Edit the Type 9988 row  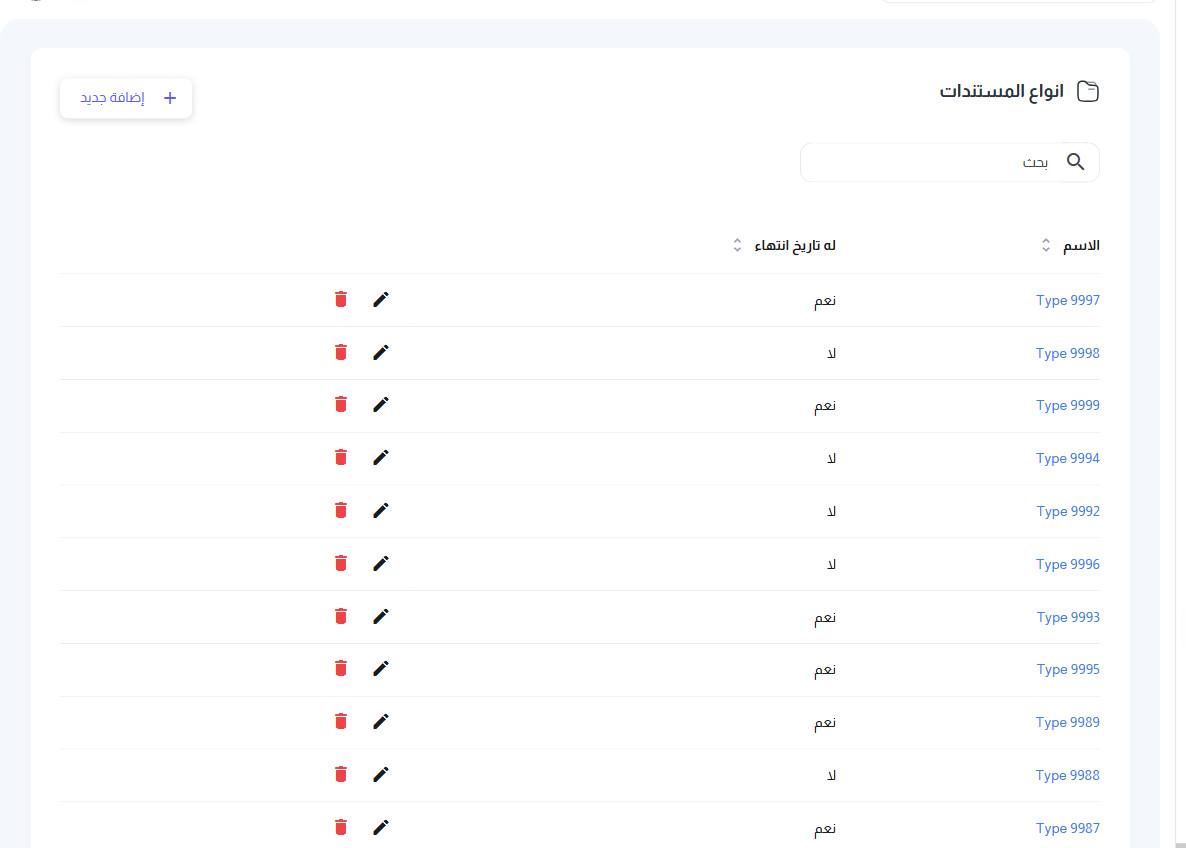tap(380, 775)
